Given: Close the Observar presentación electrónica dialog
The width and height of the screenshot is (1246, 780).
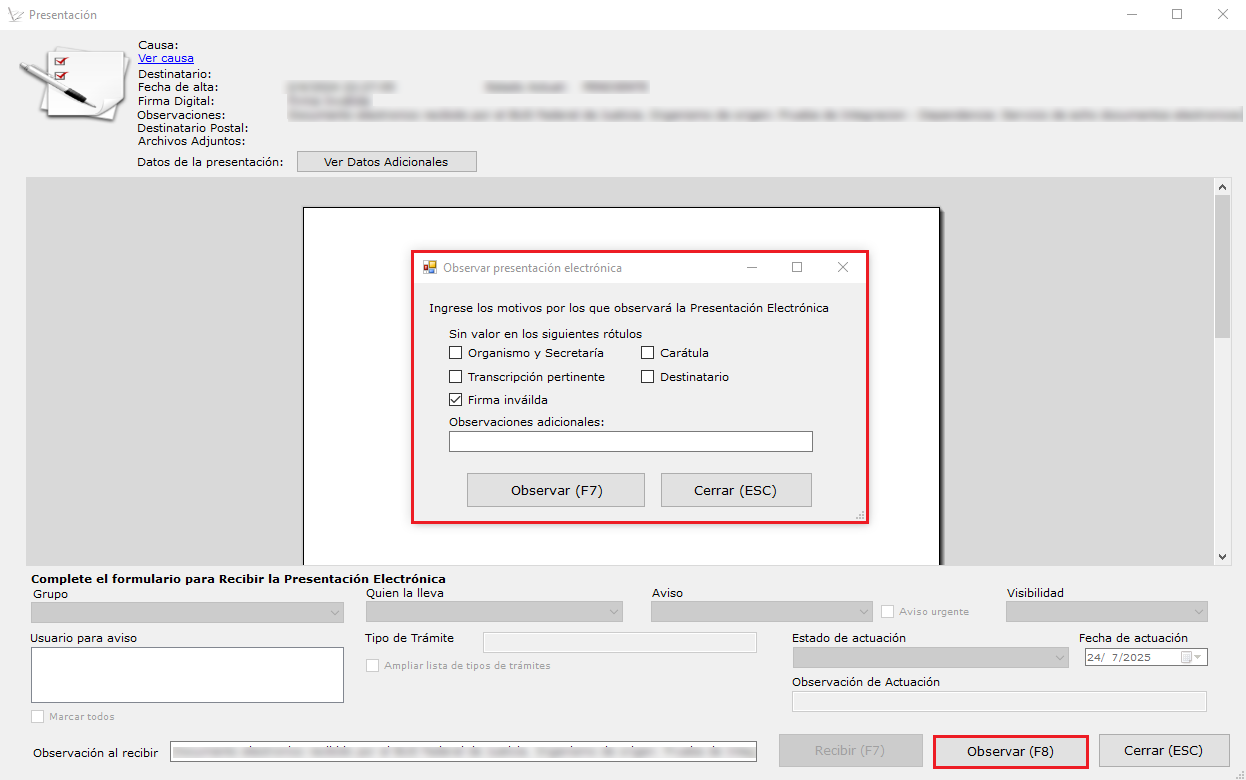Looking at the screenshot, I should point(842,267).
